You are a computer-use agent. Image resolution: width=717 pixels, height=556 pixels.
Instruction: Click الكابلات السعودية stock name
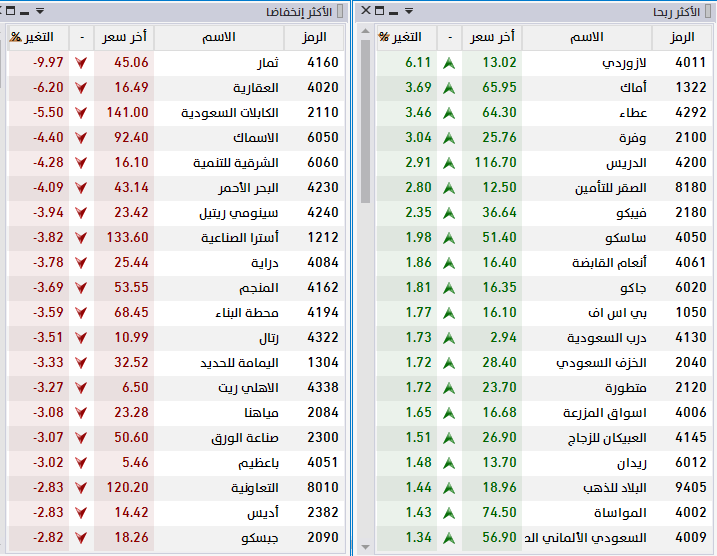click(230, 112)
